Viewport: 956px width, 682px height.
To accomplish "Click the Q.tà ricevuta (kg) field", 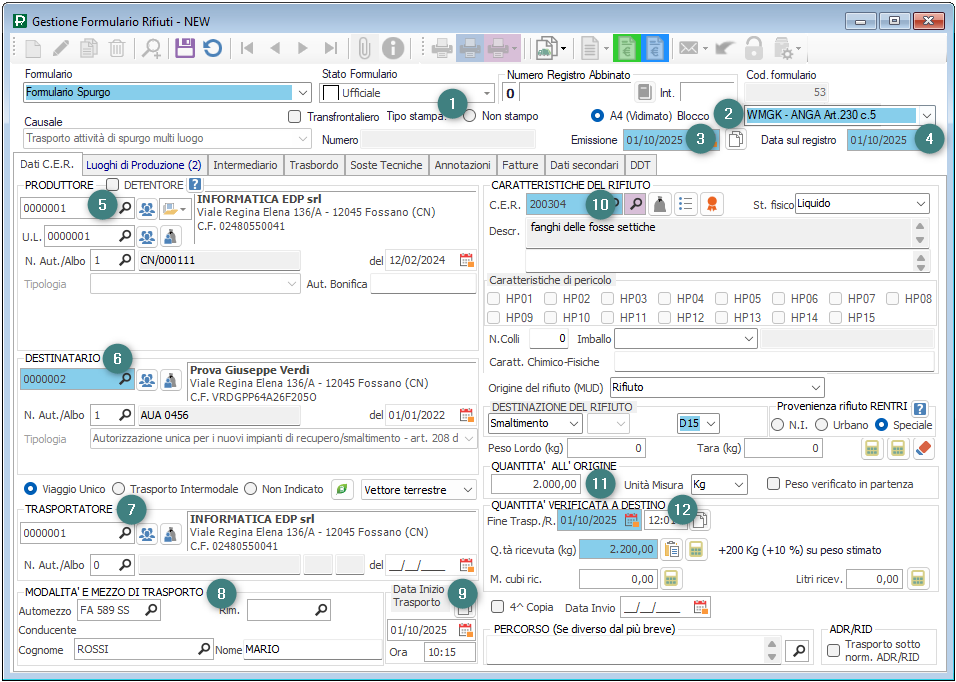I will [618, 549].
